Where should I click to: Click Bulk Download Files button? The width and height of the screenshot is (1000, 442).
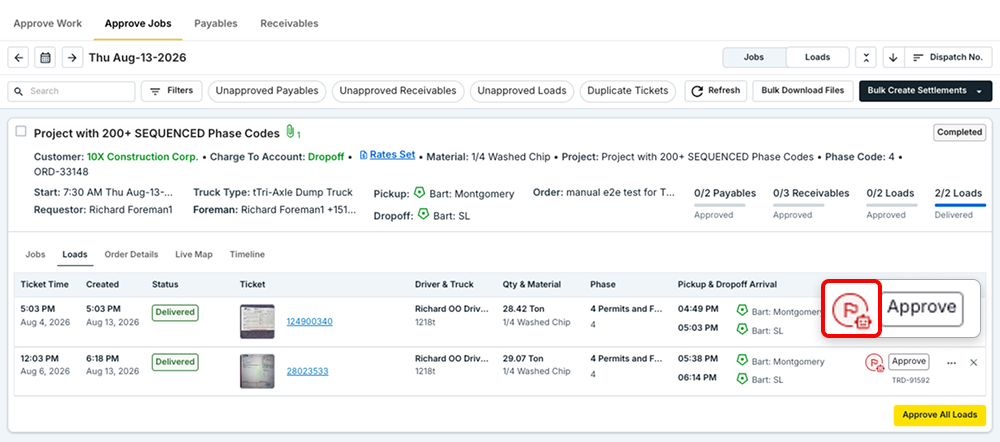(x=803, y=91)
